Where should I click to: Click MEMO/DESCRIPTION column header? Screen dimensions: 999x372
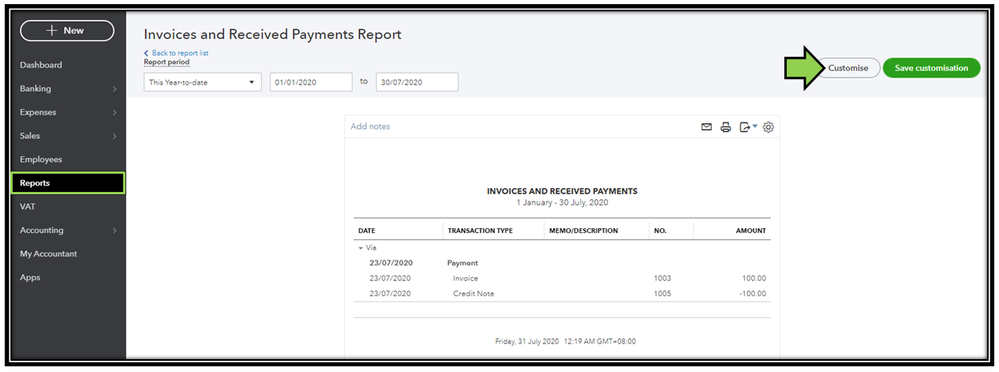tap(584, 231)
